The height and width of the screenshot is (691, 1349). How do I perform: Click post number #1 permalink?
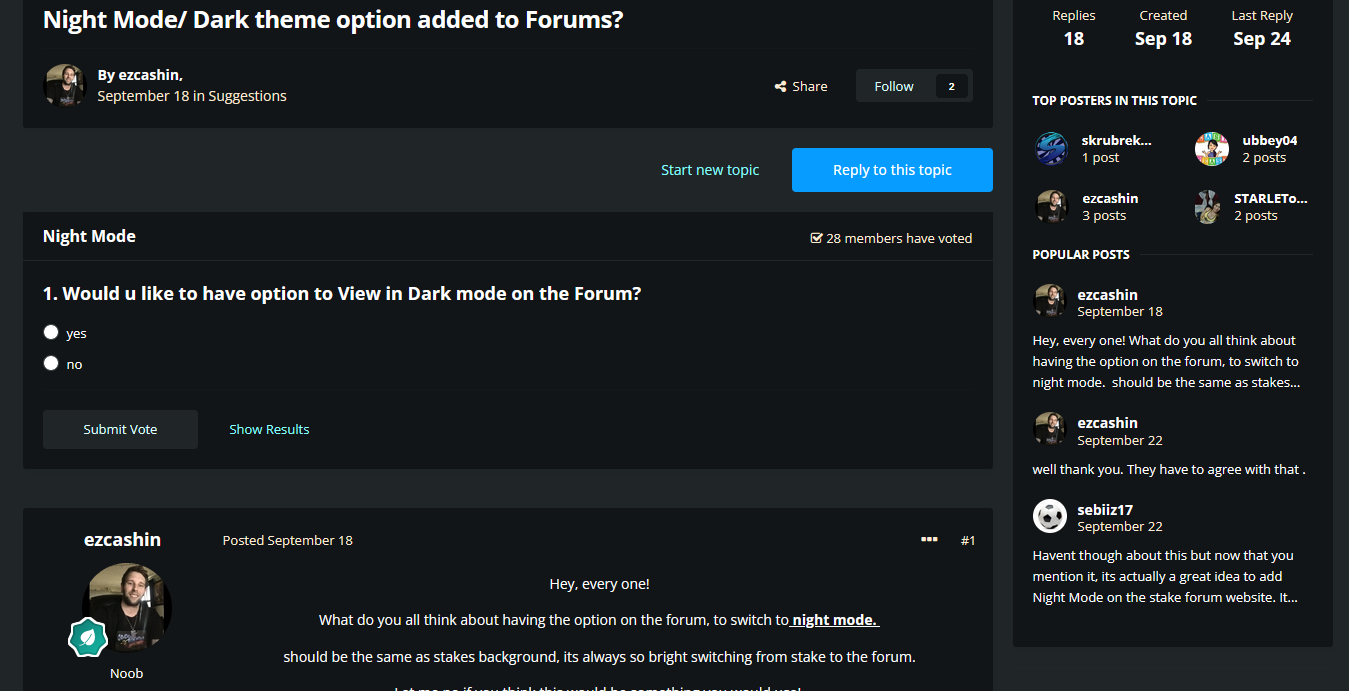(x=968, y=540)
